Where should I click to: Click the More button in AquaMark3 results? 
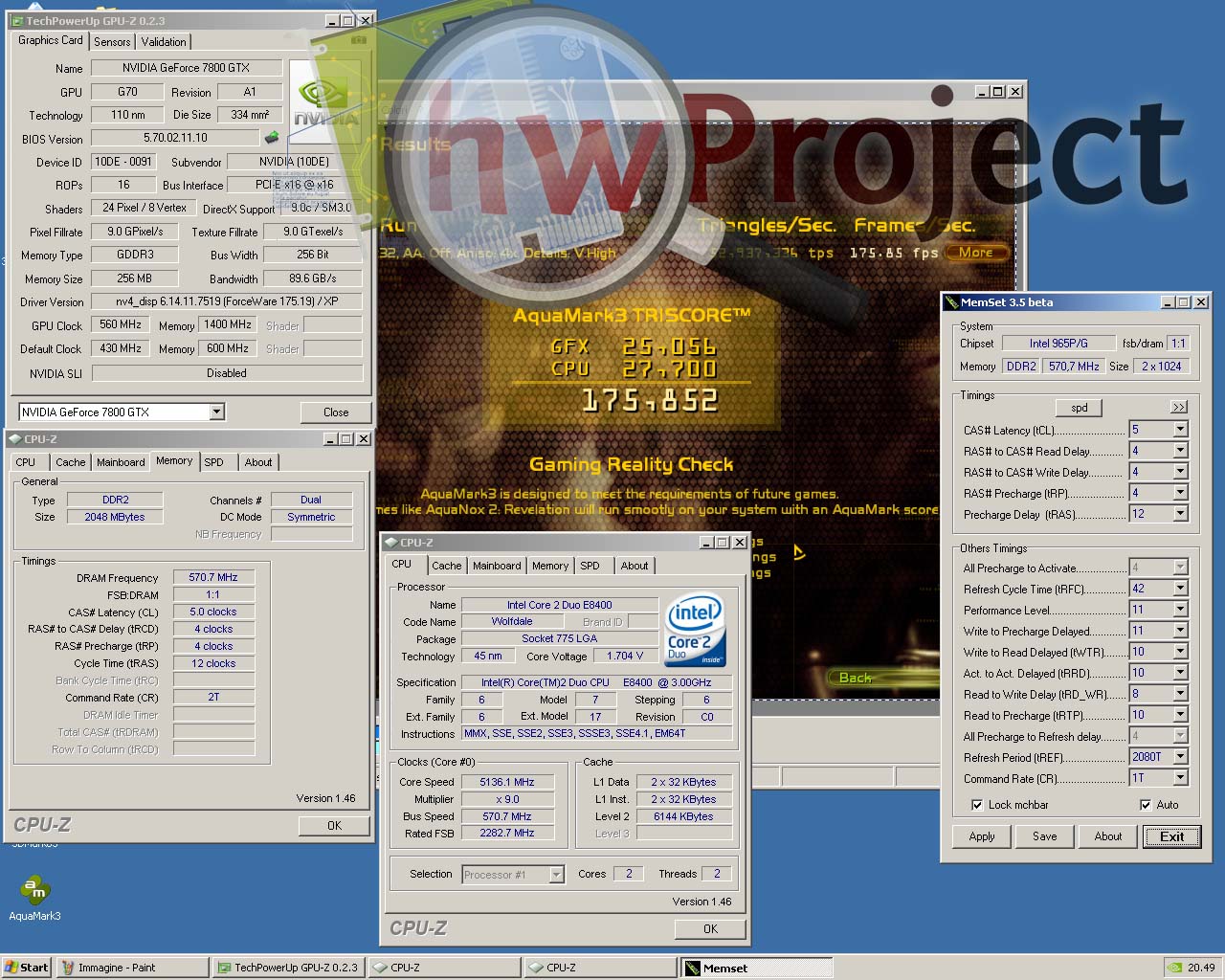976,253
